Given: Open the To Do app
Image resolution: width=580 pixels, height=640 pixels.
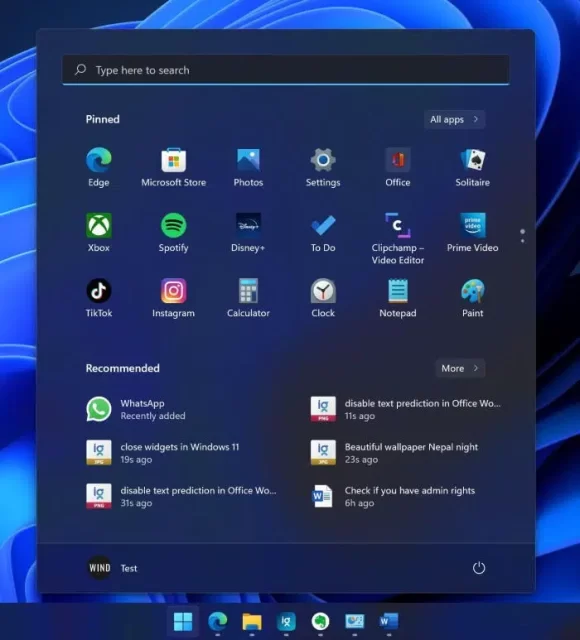Looking at the screenshot, I should click(x=323, y=233).
